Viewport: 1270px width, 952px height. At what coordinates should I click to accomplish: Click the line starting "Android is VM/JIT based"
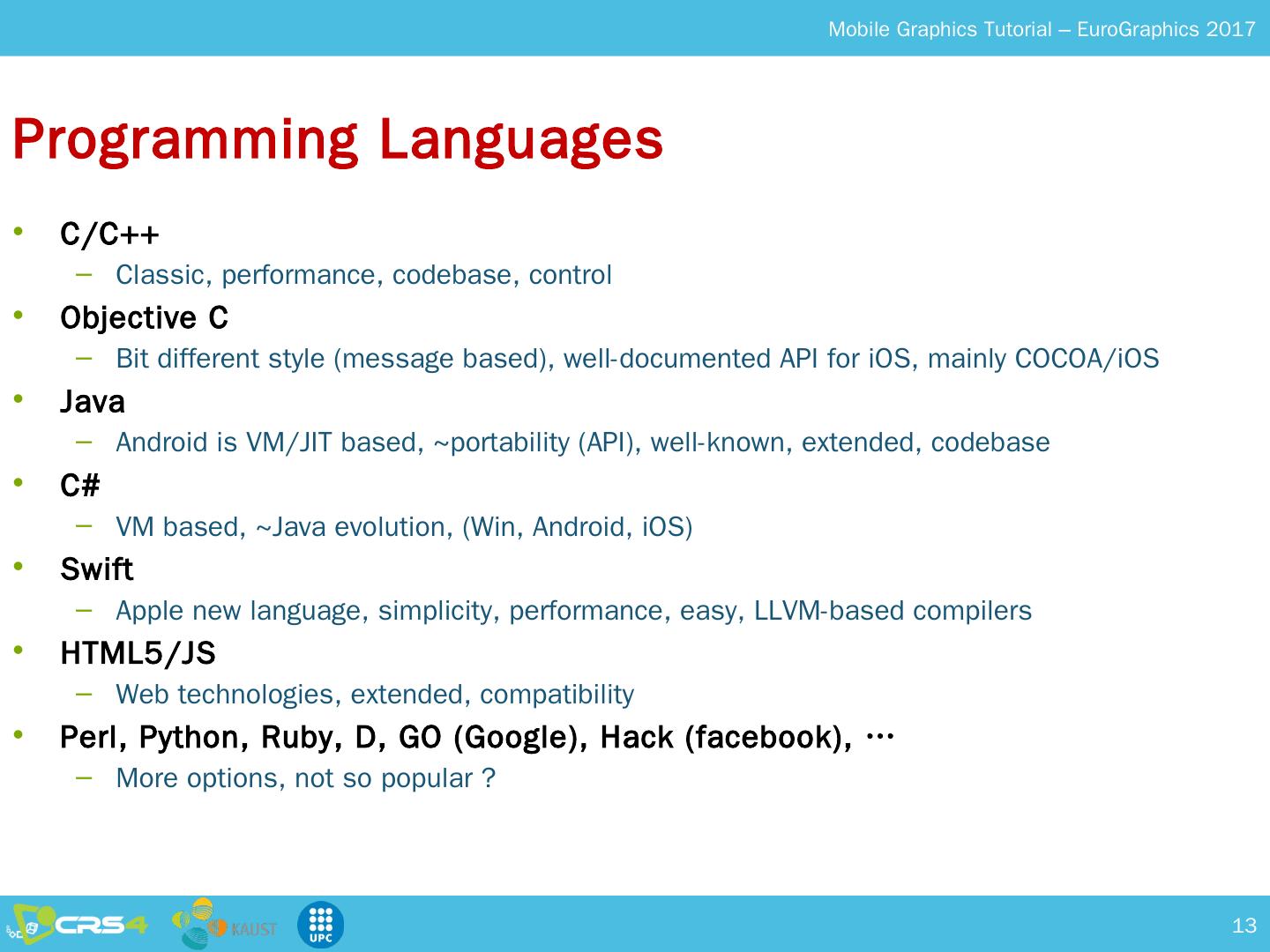pyautogui.click(x=582, y=443)
